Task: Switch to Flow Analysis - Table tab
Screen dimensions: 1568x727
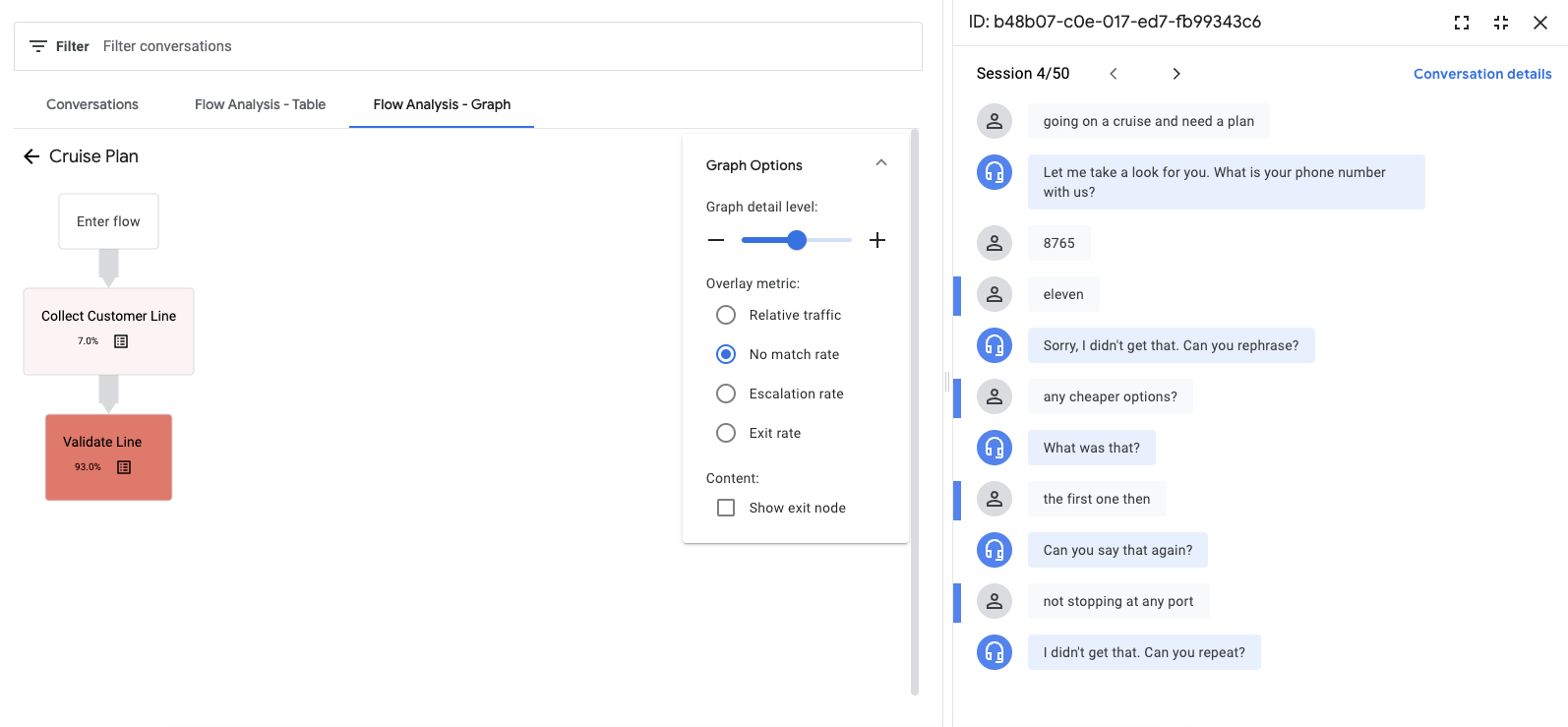Action: [260, 104]
